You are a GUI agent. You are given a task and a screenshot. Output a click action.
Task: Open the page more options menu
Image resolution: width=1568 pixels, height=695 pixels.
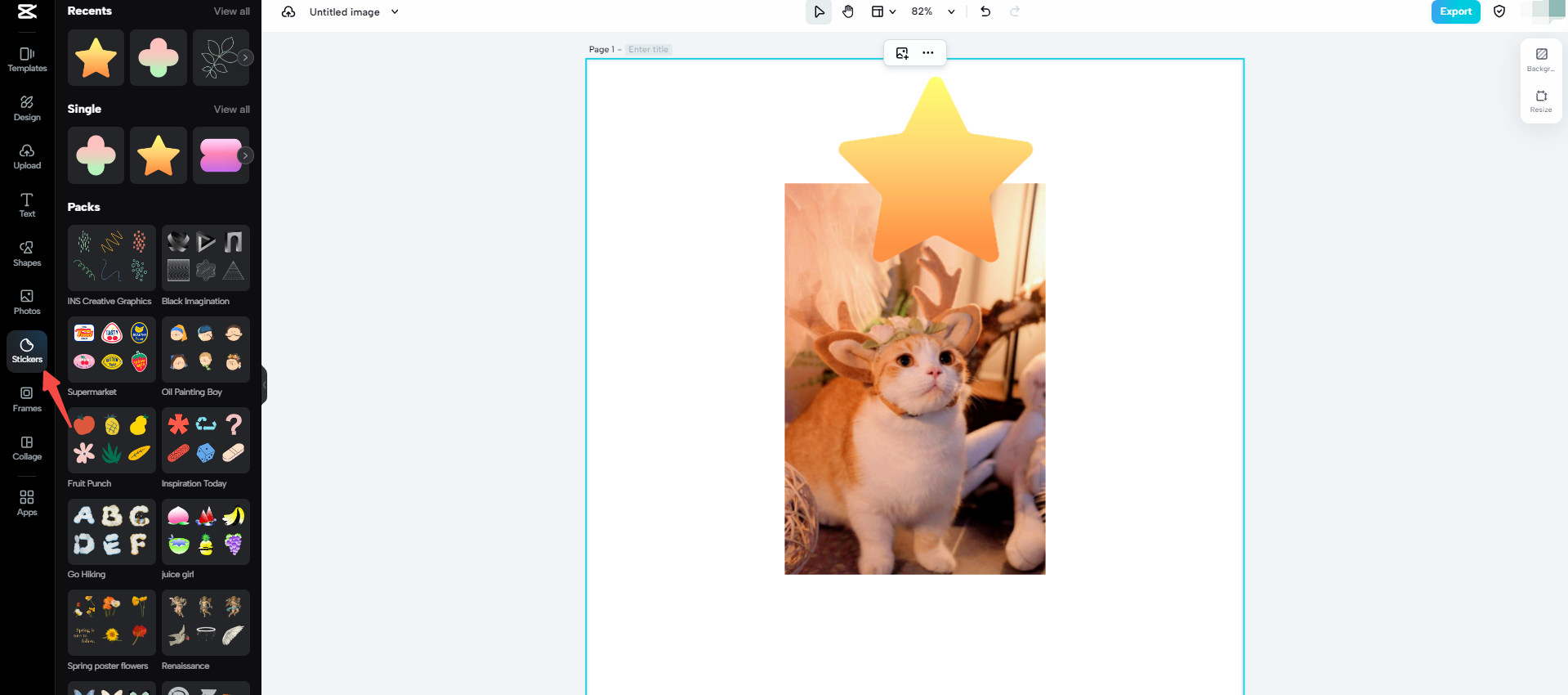point(928,53)
